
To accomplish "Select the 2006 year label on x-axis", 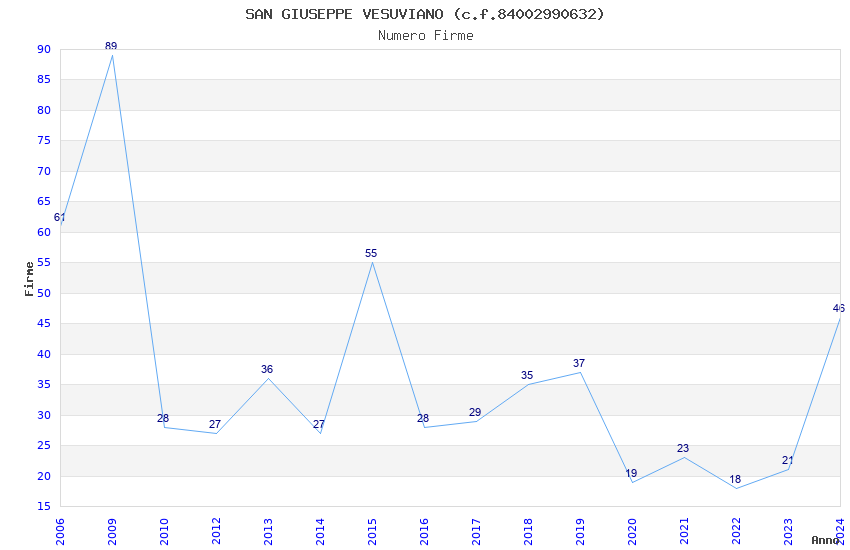I will (60, 529).
